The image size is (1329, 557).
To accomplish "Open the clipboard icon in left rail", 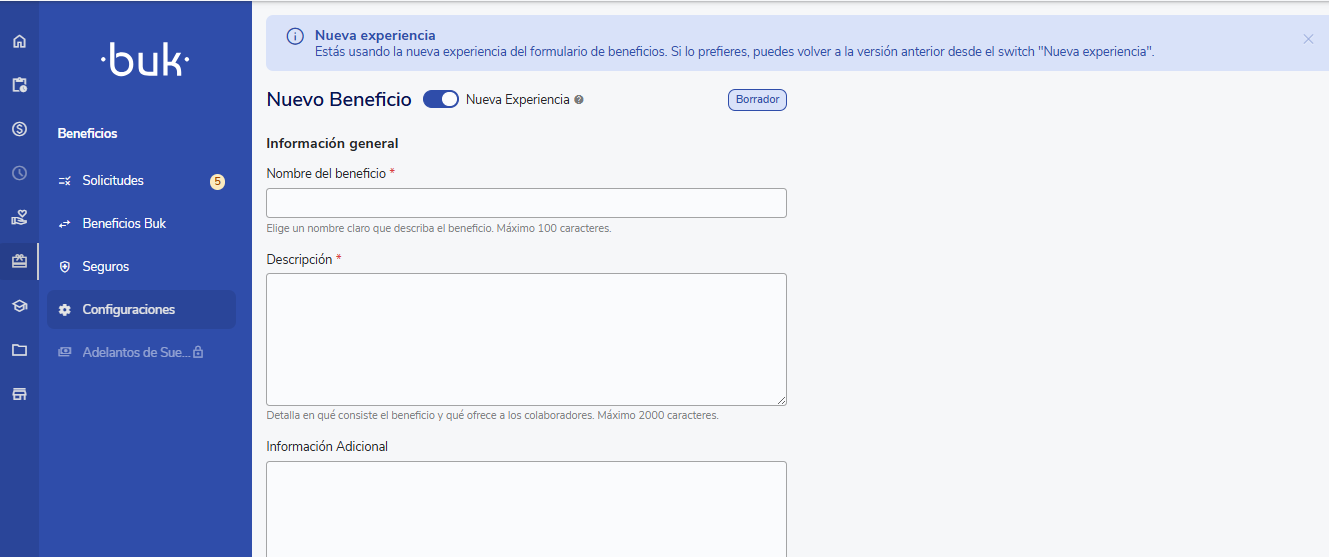I will tap(19, 85).
